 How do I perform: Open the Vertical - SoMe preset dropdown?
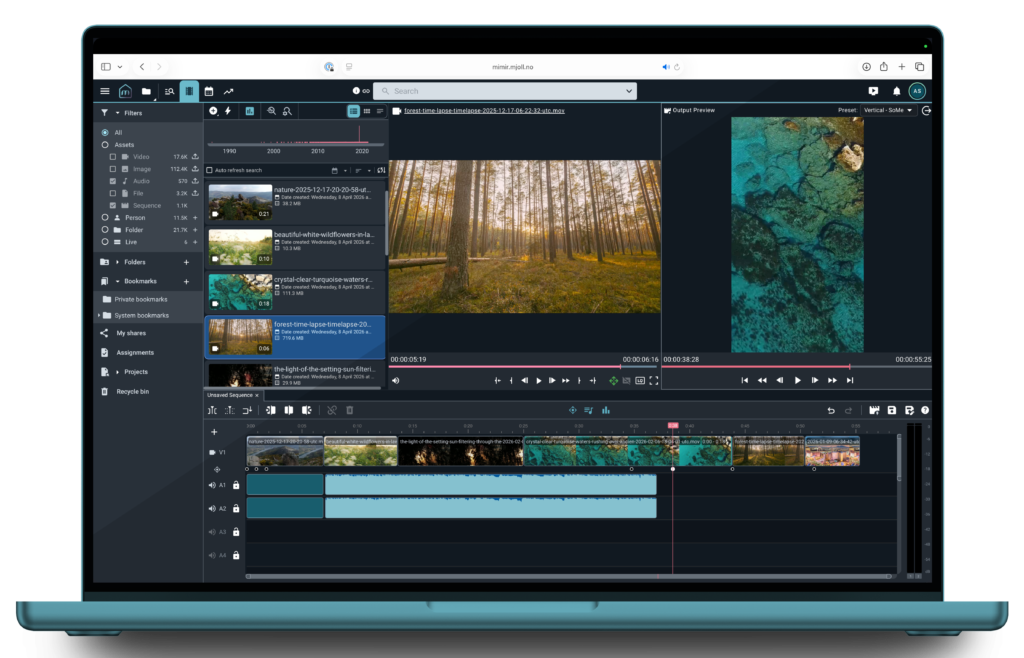pyautogui.click(x=888, y=110)
